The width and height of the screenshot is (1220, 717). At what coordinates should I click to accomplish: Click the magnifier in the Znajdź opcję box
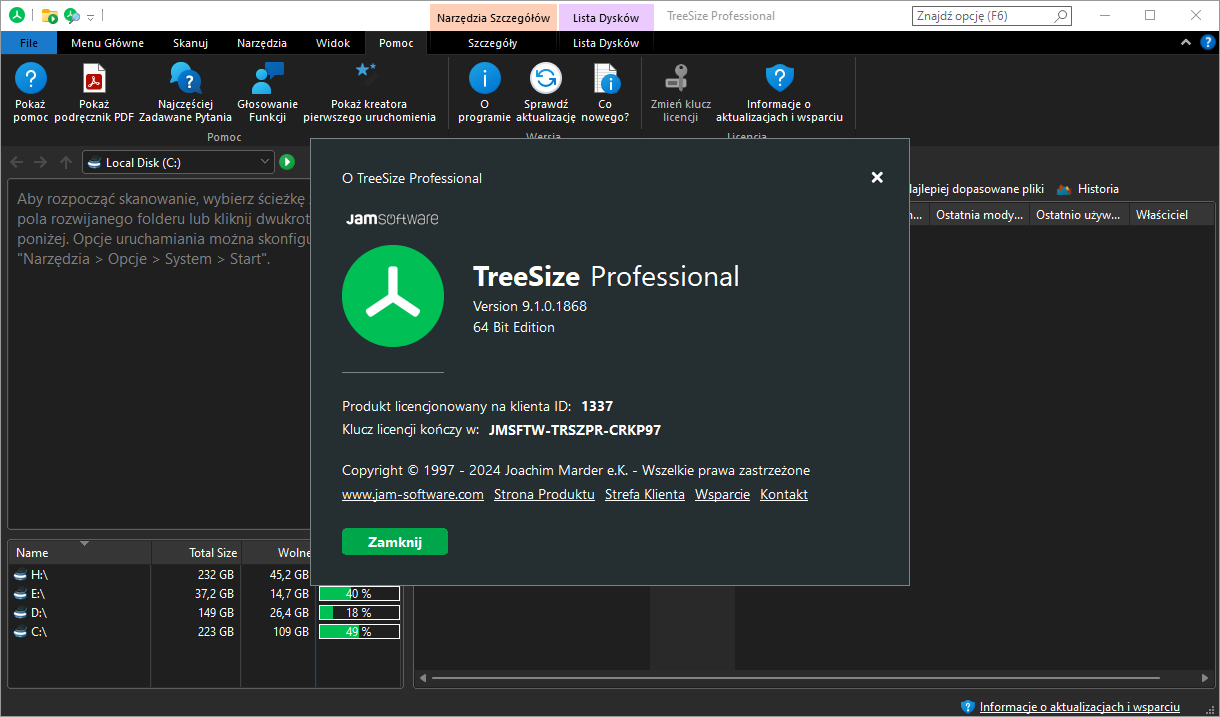(1060, 16)
